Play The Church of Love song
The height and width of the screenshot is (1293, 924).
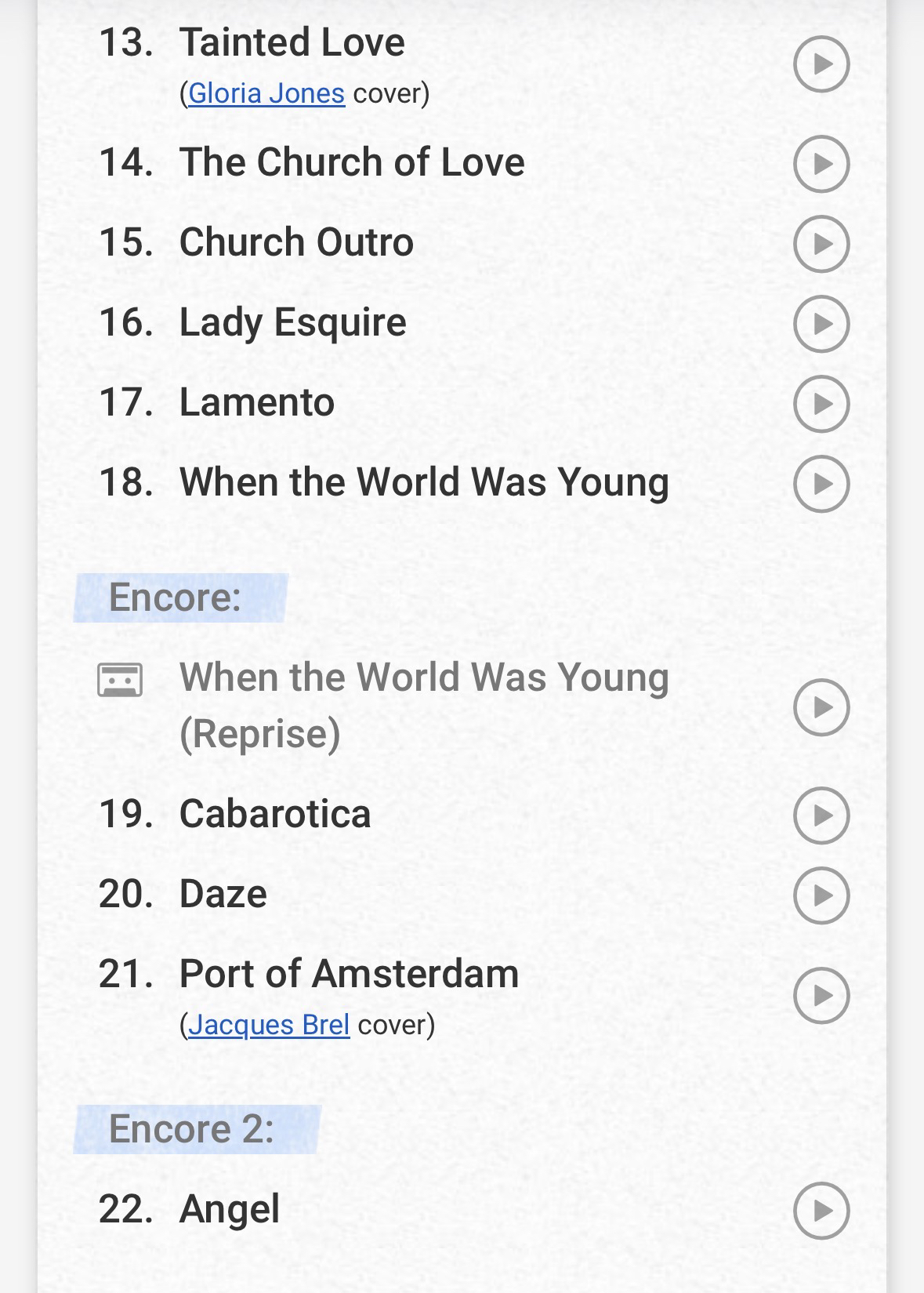[x=821, y=164]
